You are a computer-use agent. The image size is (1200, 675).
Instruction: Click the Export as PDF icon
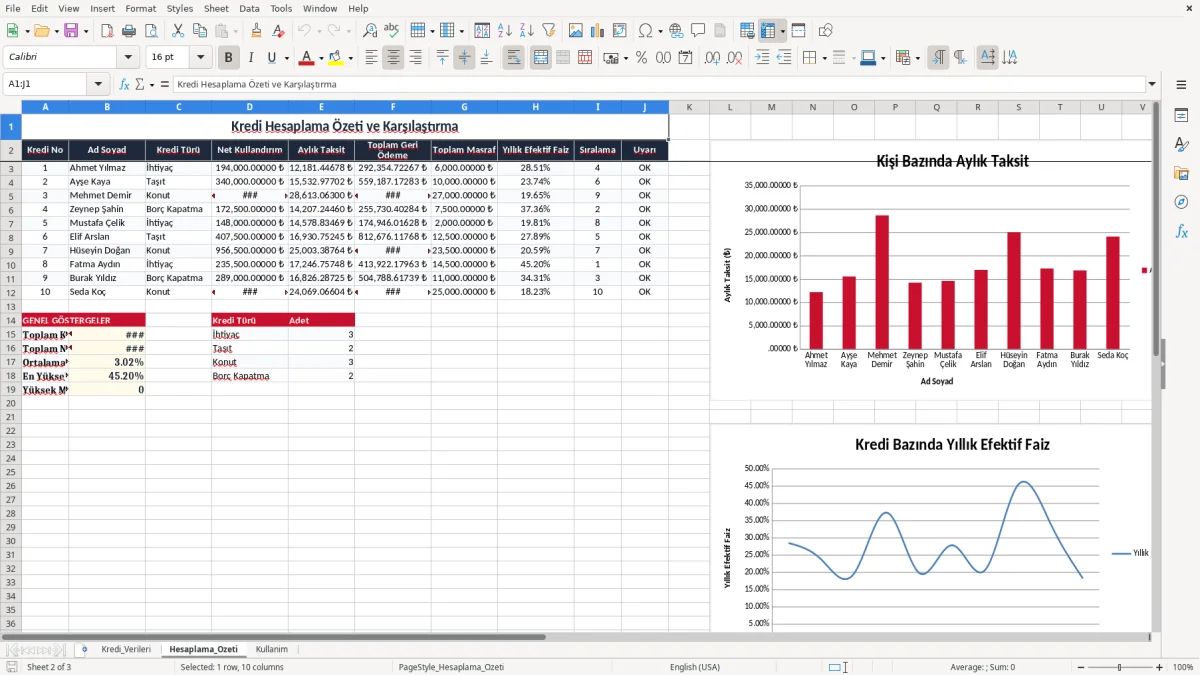[x=106, y=31]
